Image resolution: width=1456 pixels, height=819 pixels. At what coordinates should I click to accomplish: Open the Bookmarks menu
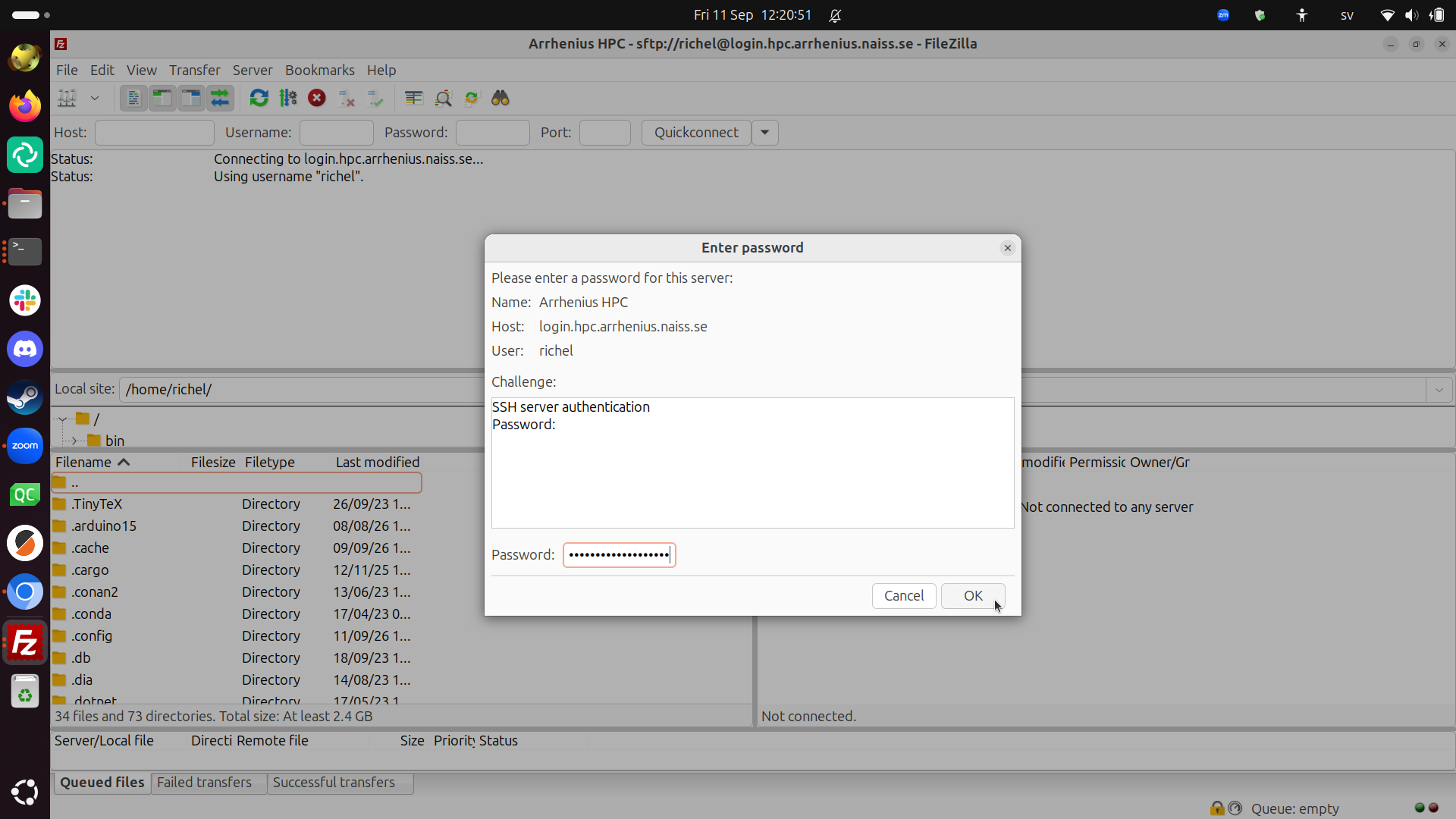320,70
